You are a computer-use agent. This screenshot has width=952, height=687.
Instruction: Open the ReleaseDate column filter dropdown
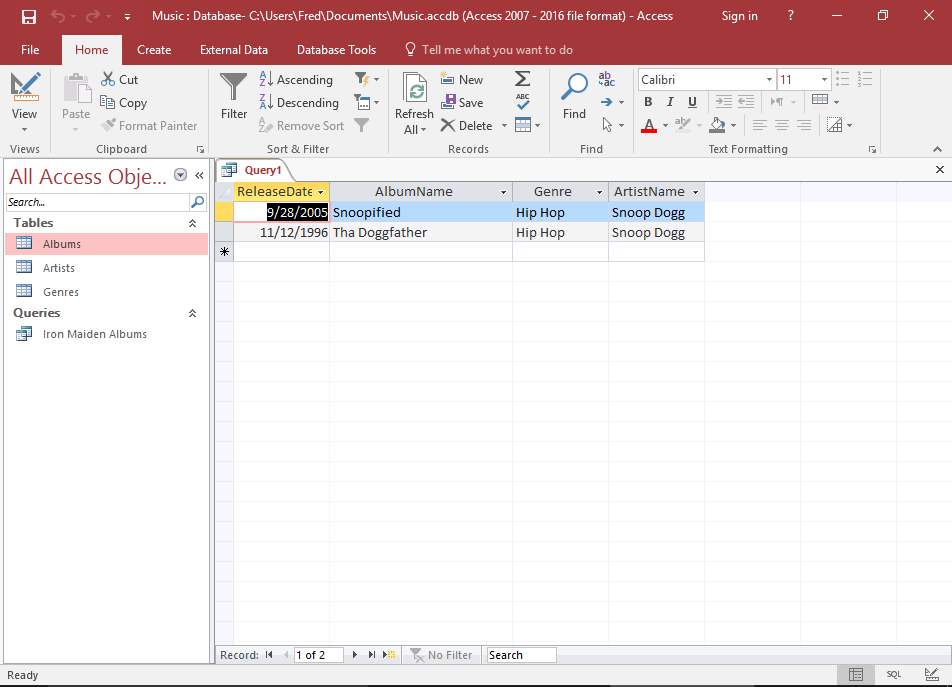tap(321, 192)
